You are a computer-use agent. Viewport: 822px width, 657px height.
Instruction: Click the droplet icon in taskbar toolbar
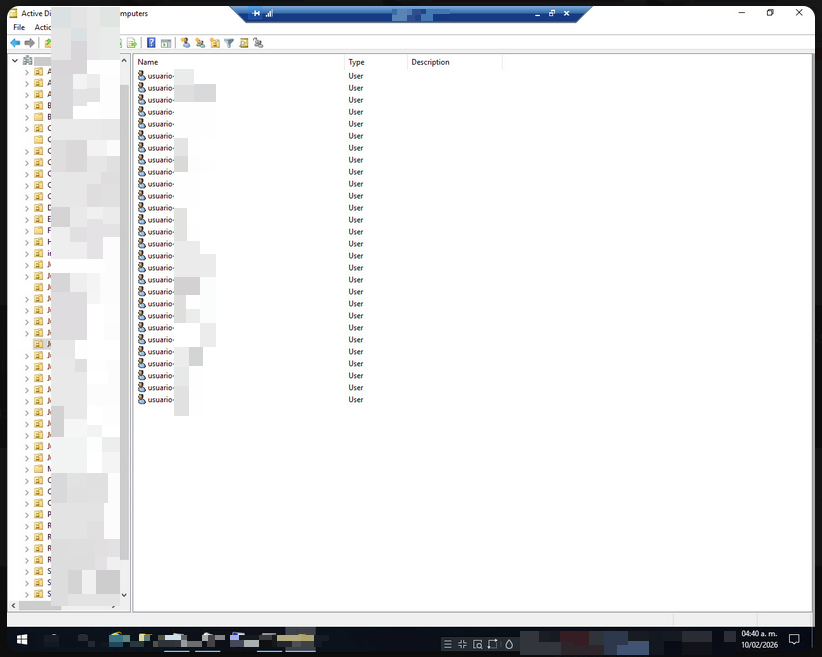click(509, 644)
